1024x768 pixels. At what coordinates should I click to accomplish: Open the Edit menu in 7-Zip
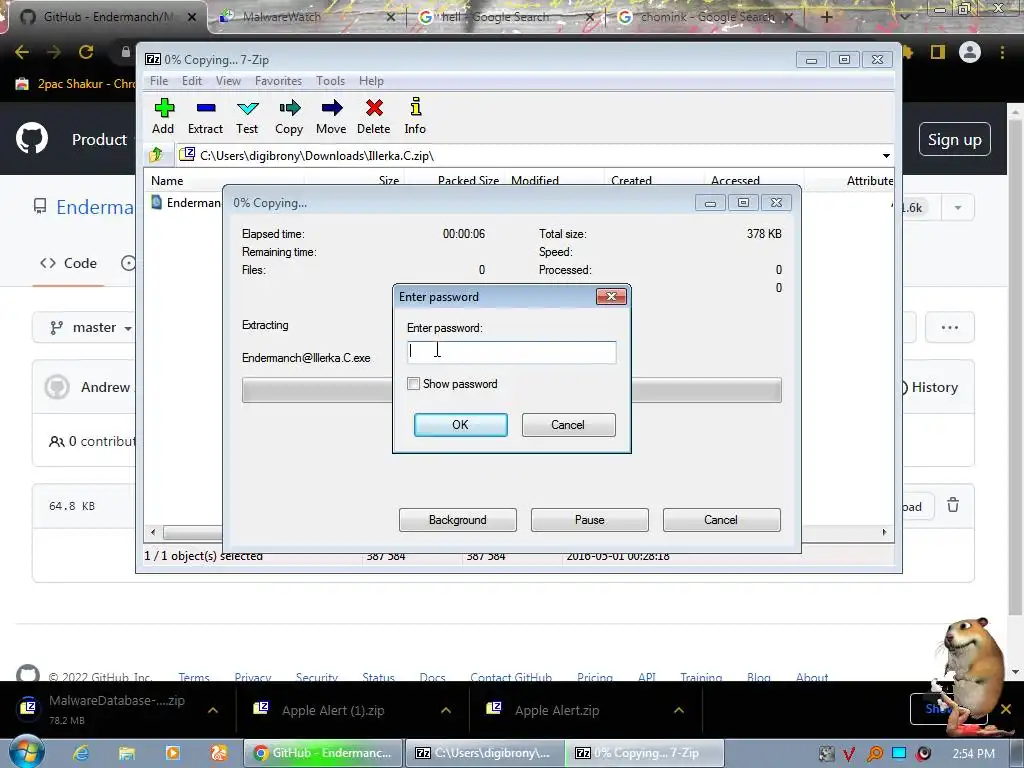click(192, 80)
